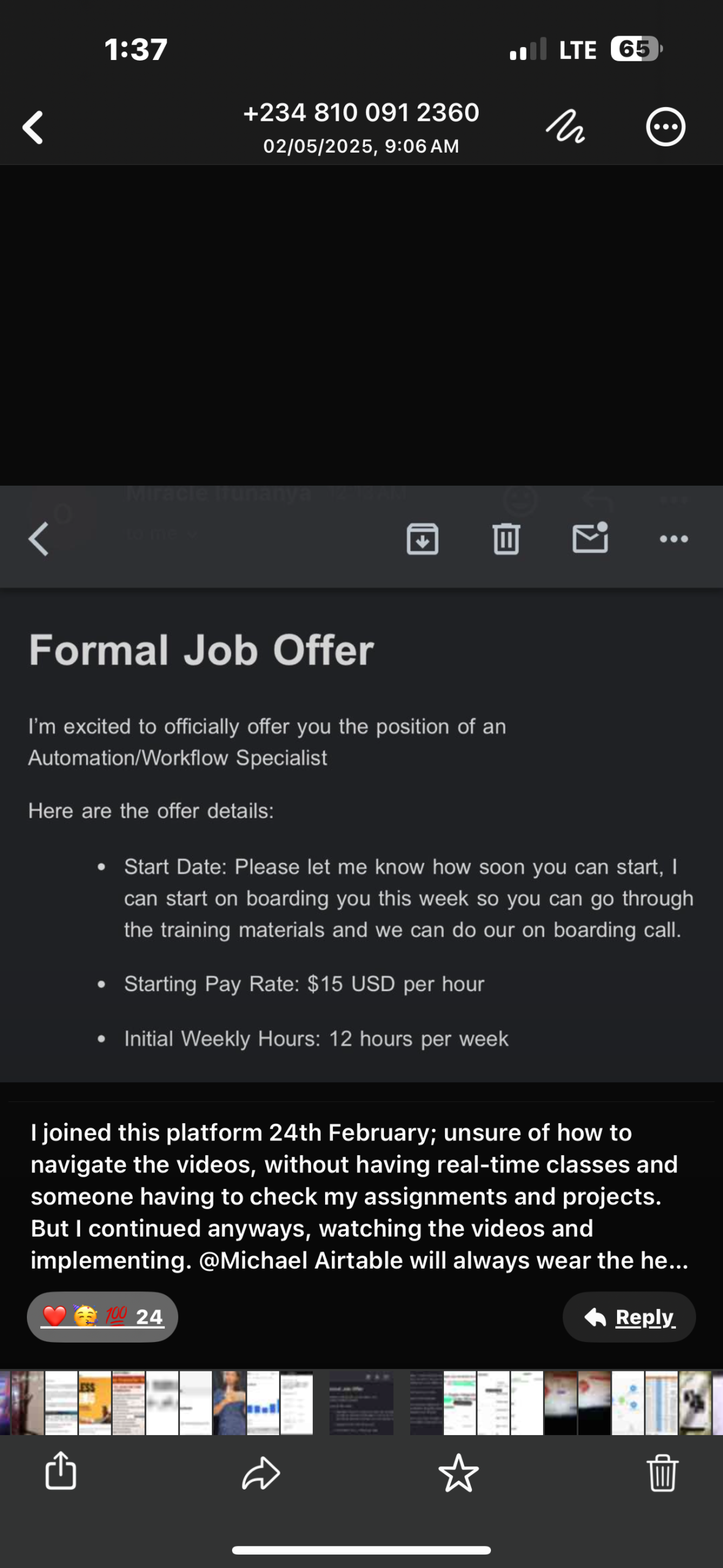Screen dimensions: 723x1568
Task: Tap the email toolbar trash icon
Action: [506, 539]
